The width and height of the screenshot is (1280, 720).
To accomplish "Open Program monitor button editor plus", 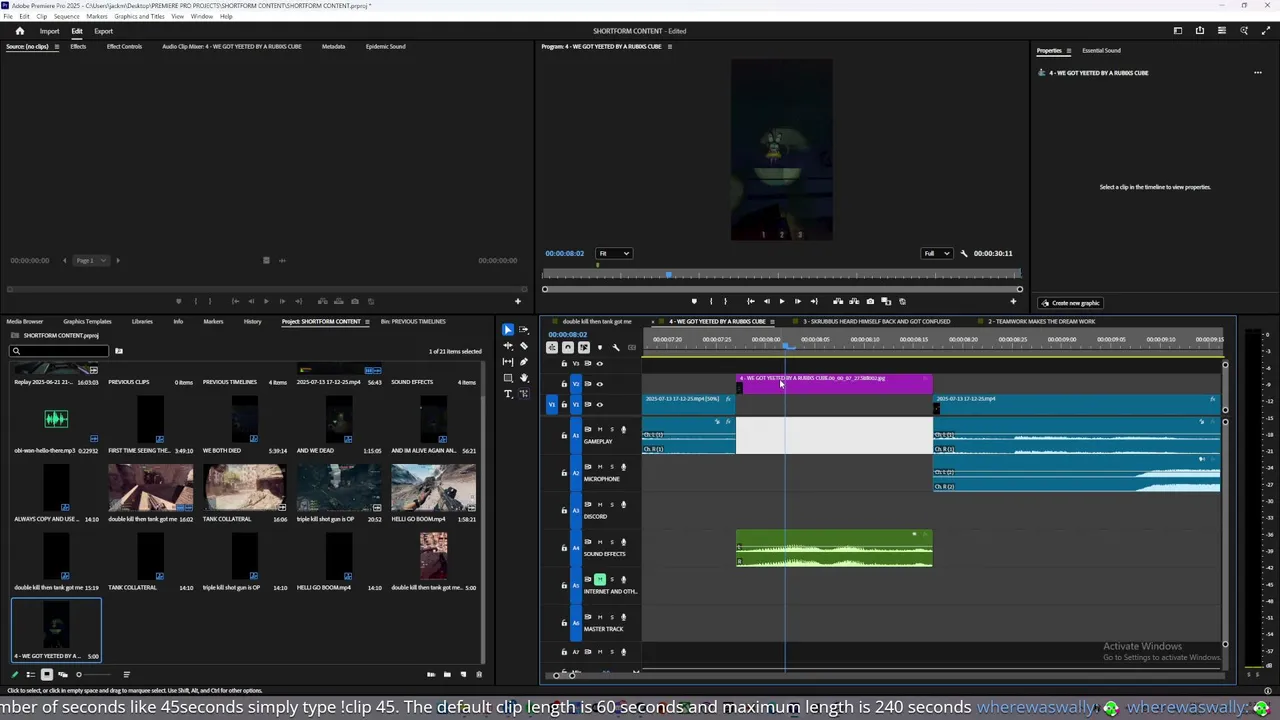I will click(x=1013, y=301).
